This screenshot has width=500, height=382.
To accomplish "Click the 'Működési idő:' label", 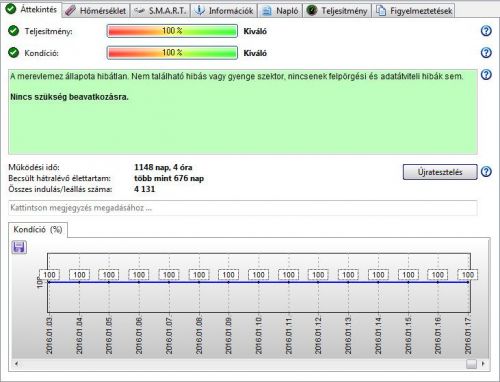I will click(34, 167).
